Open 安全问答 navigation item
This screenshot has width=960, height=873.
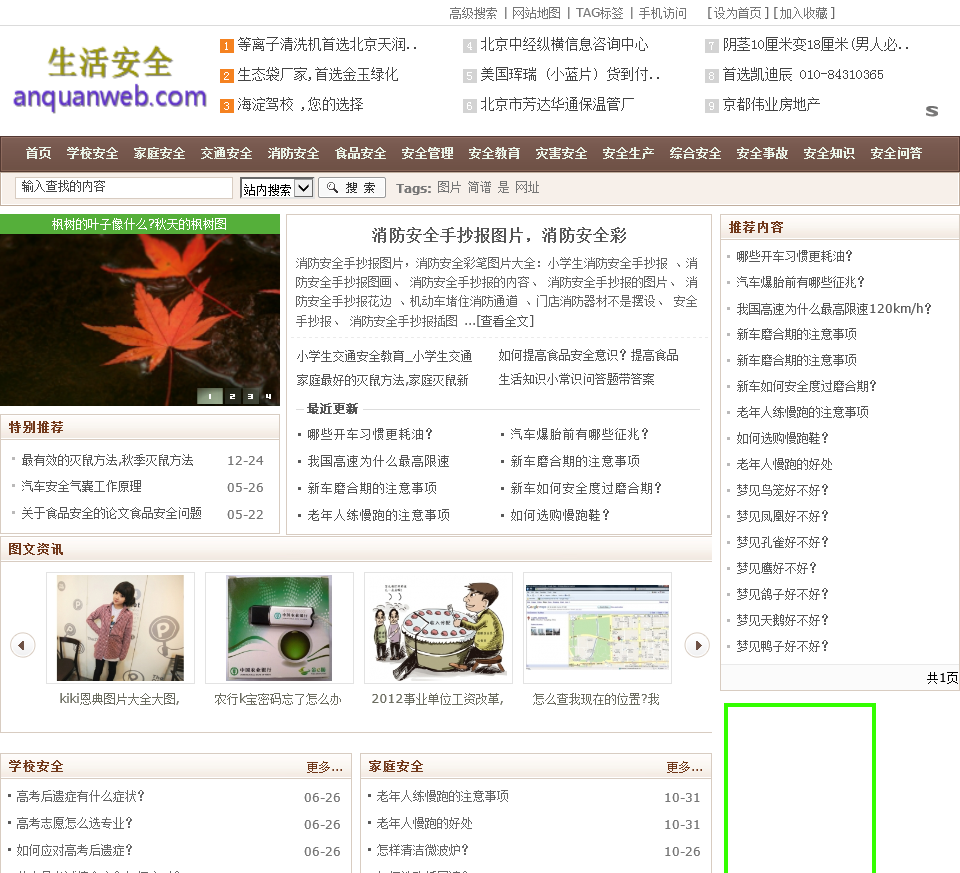896,153
